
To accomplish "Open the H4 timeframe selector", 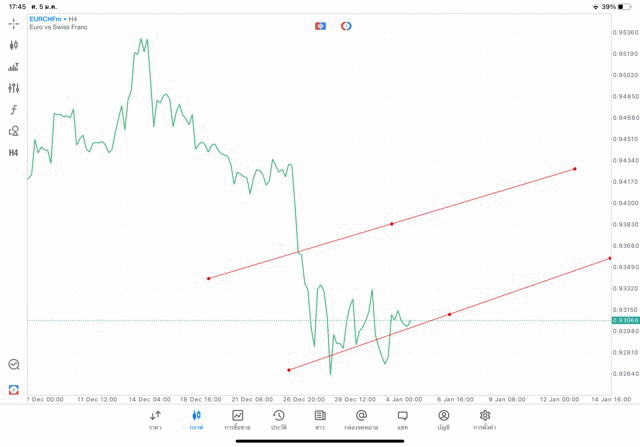I will click(x=14, y=153).
